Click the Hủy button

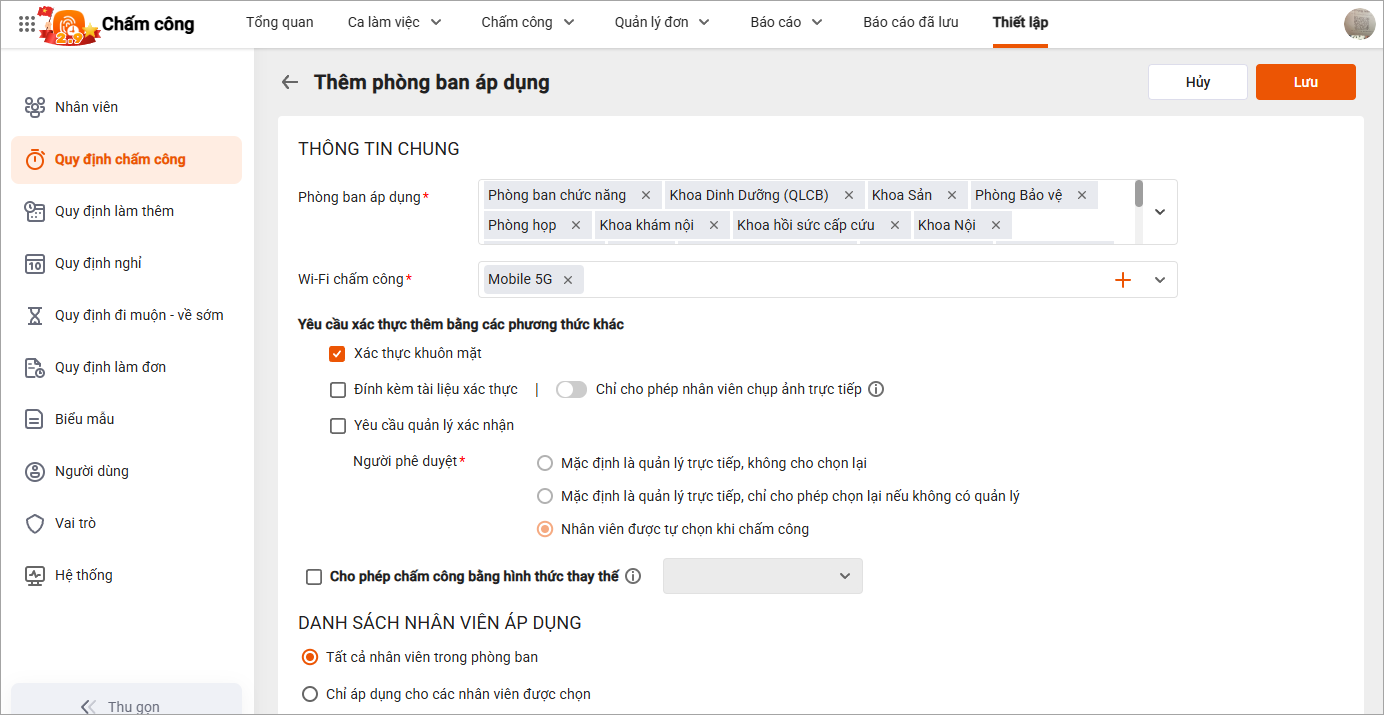[x=1198, y=82]
